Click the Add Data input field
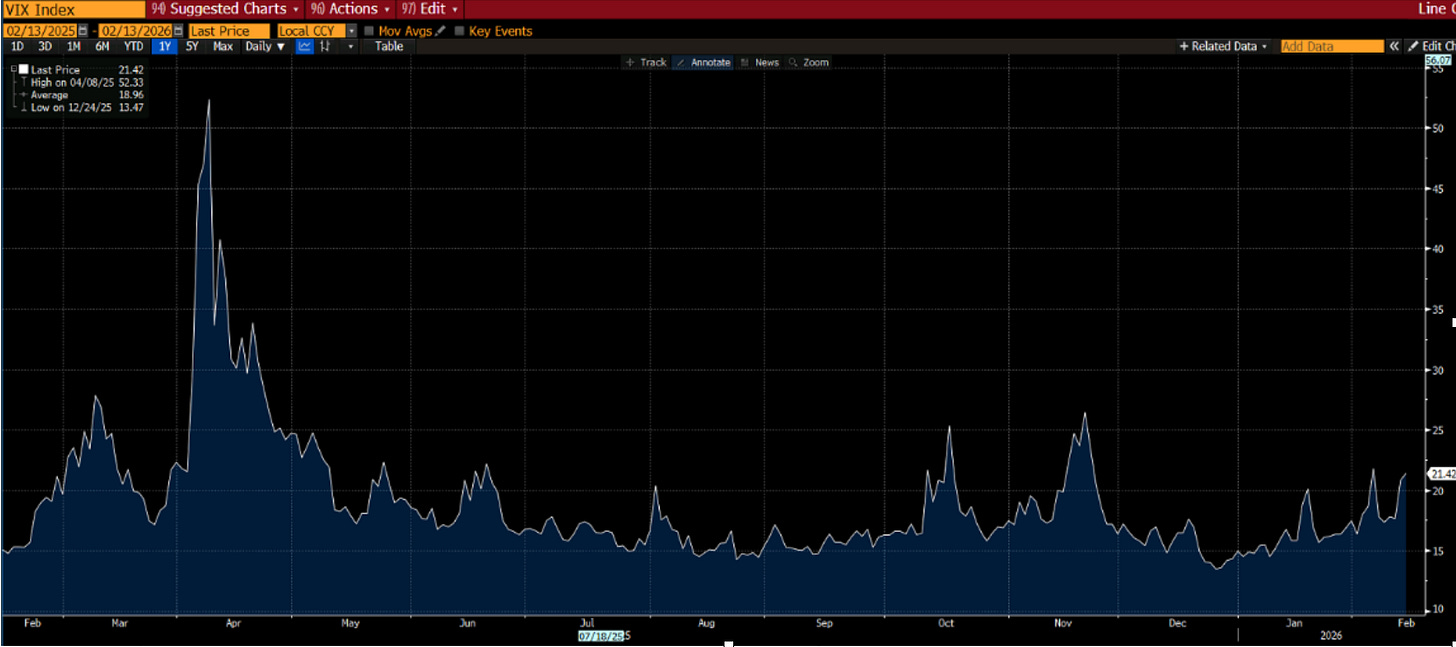The image size is (1456, 647). (x=1331, y=46)
